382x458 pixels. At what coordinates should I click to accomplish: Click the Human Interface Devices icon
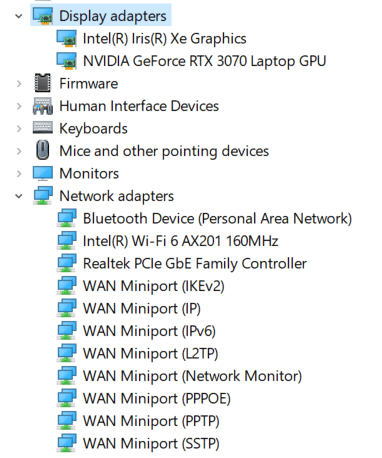[x=43, y=106]
